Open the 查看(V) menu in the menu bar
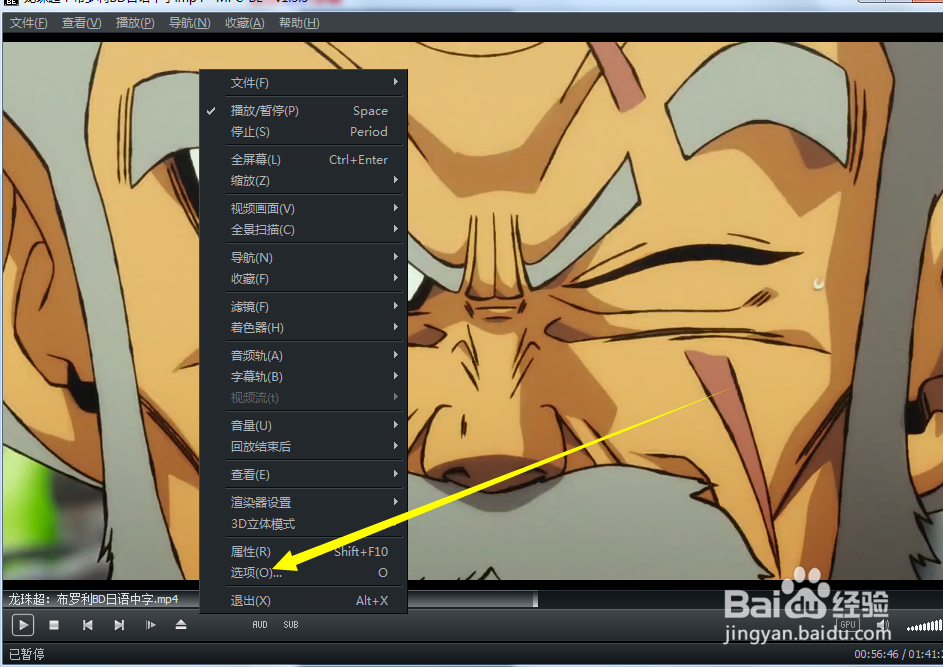The width and height of the screenshot is (943, 667). coord(81,23)
